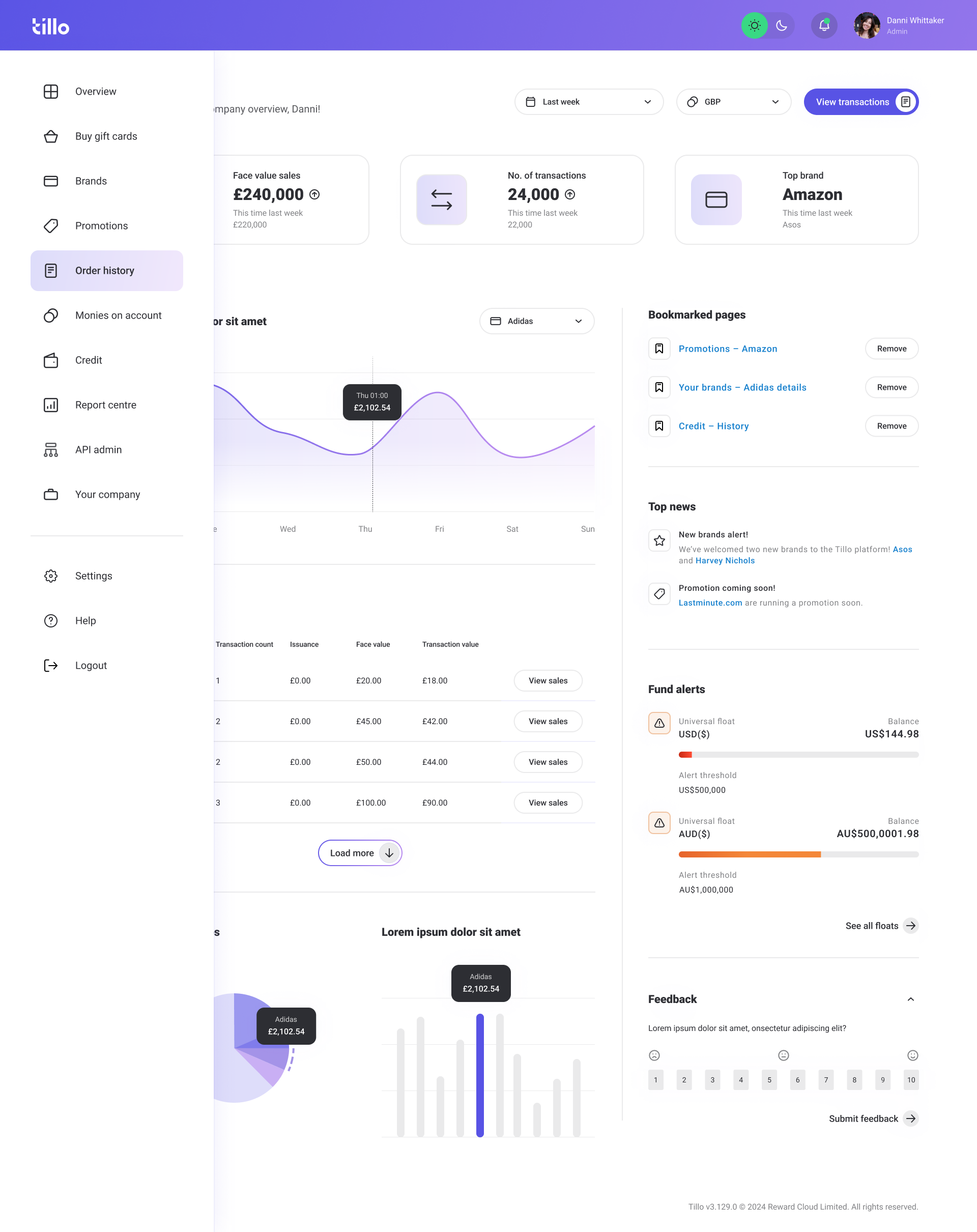Click the Promotions – Amazon bookmark icon

pos(659,349)
